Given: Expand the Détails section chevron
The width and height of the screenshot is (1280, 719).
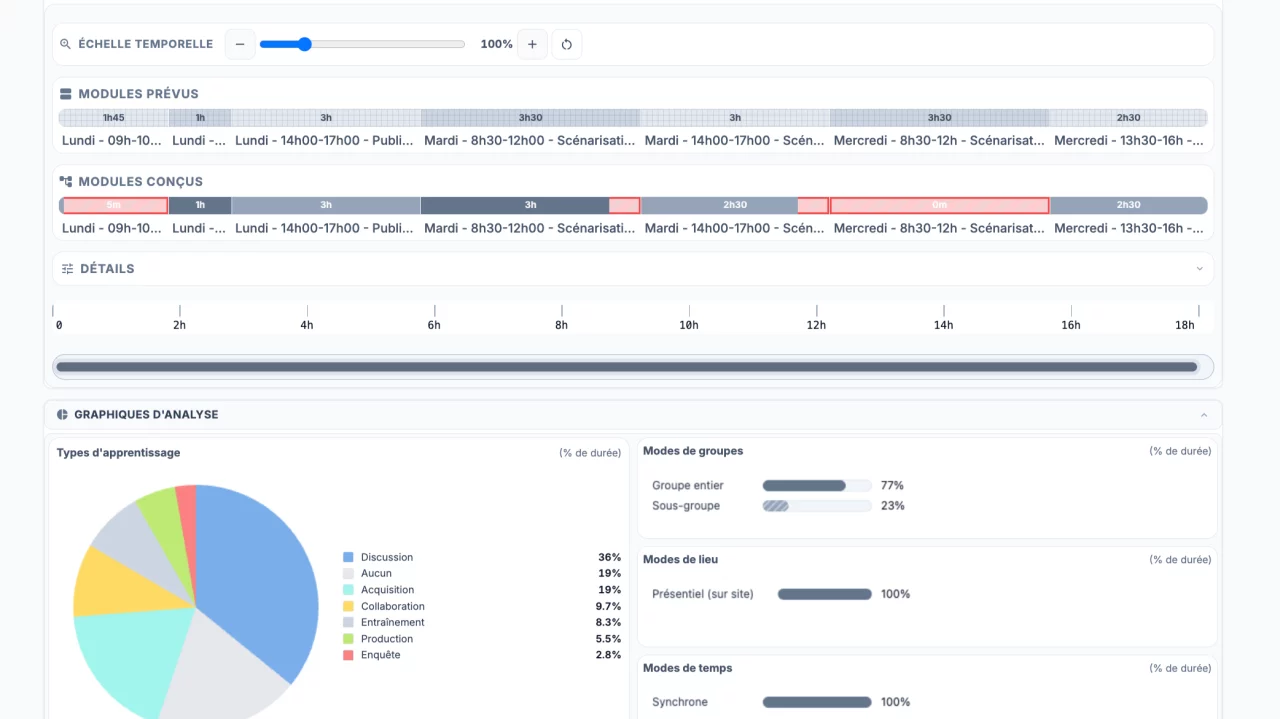Looking at the screenshot, I should point(1199,269).
